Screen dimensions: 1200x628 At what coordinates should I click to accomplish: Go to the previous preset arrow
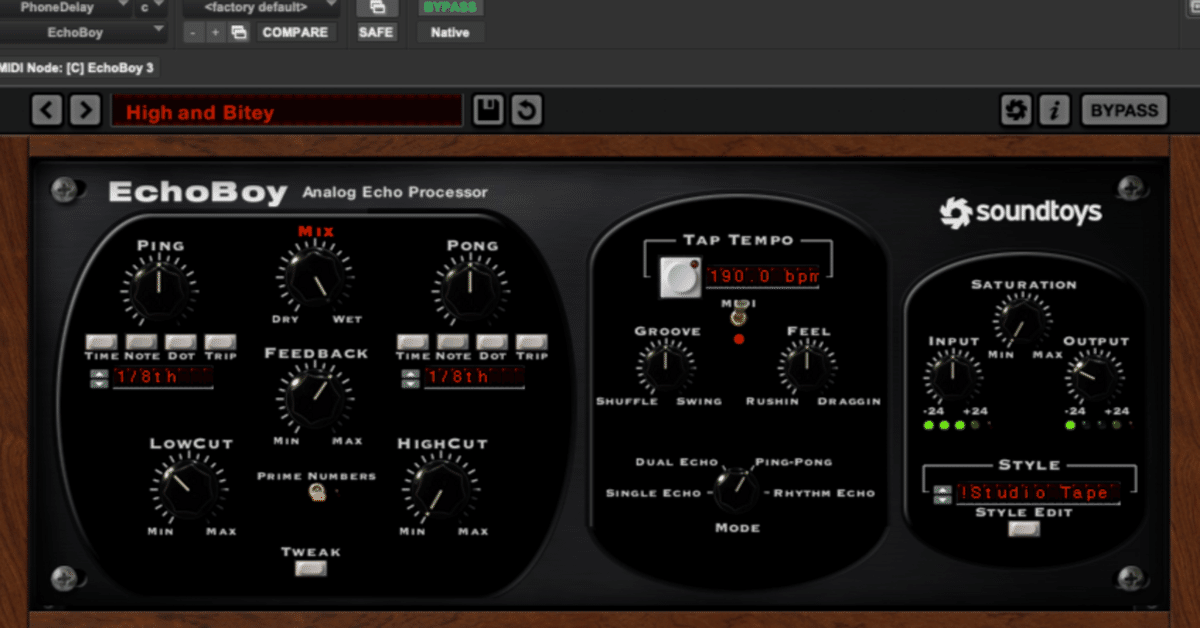click(47, 110)
